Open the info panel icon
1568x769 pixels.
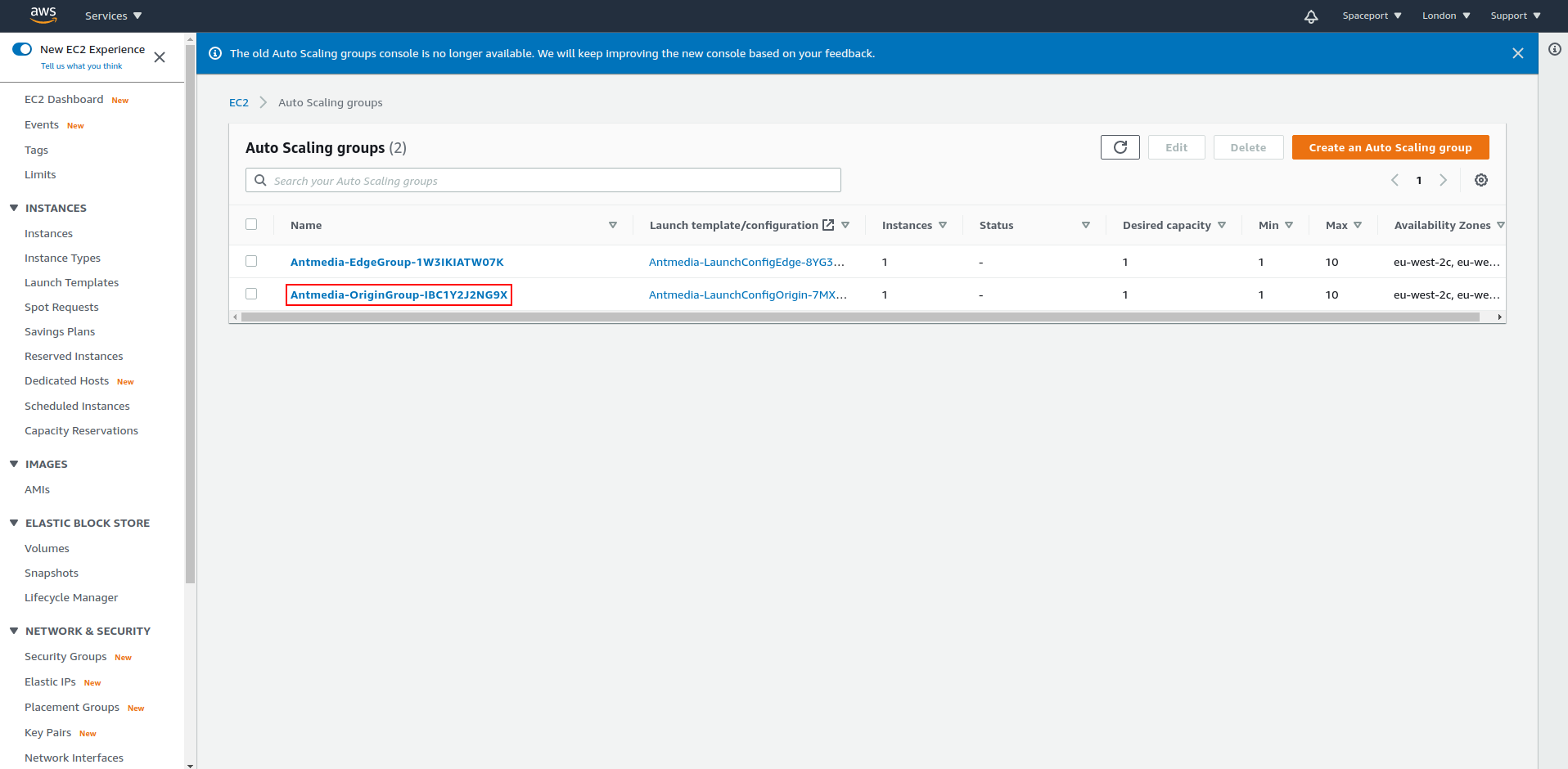(x=1555, y=49)
